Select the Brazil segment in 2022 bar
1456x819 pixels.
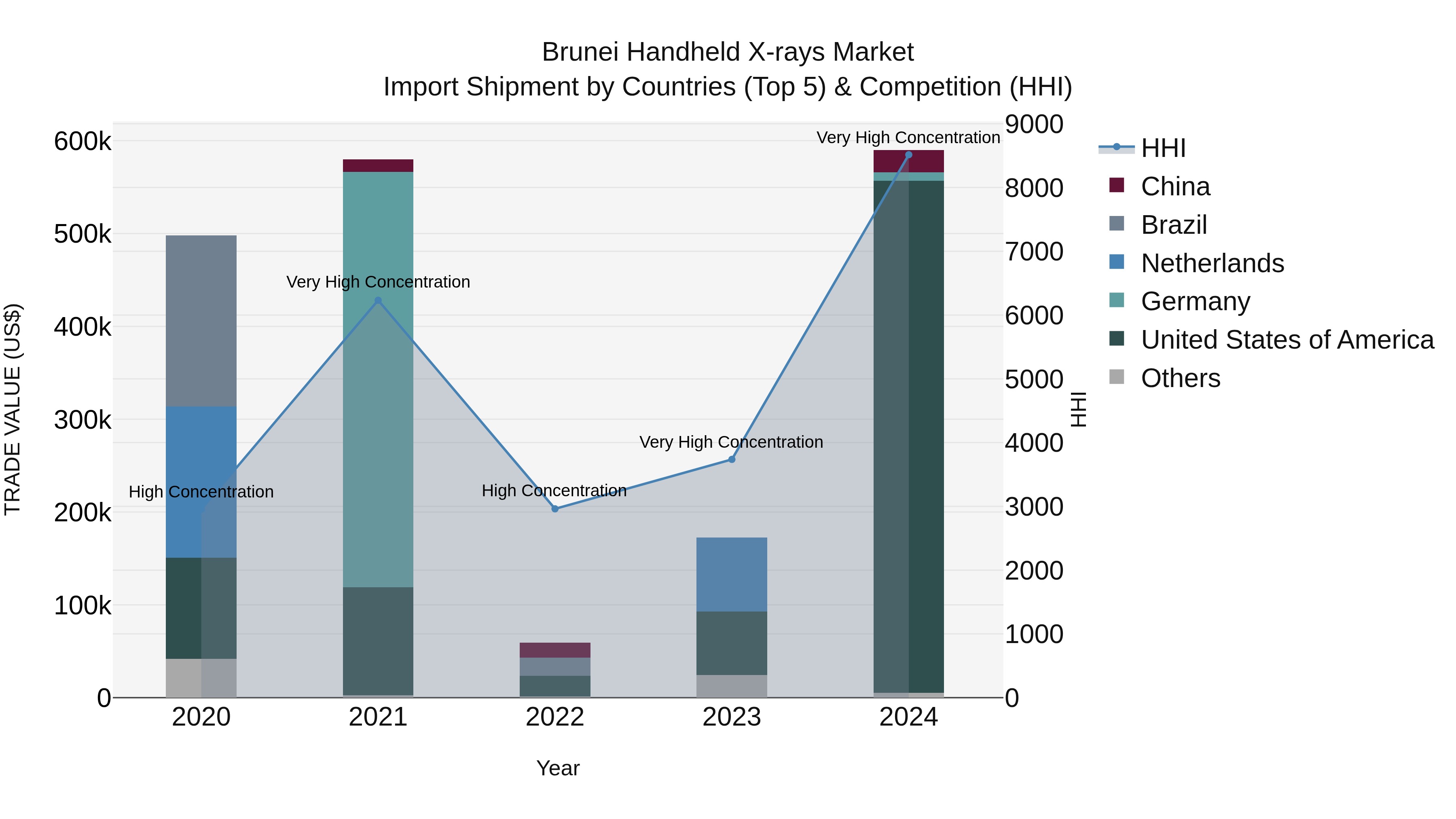(x=555, y=667)
